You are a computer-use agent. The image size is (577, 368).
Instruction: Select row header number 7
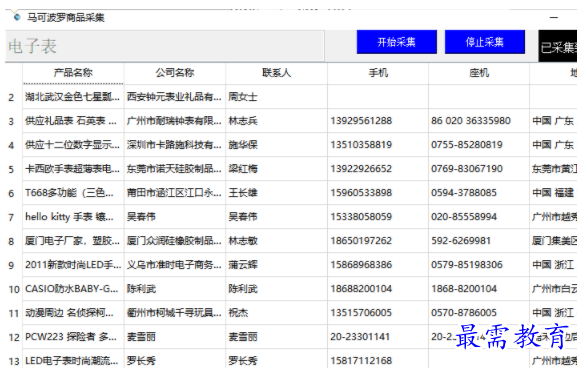[x=11, y=217]
